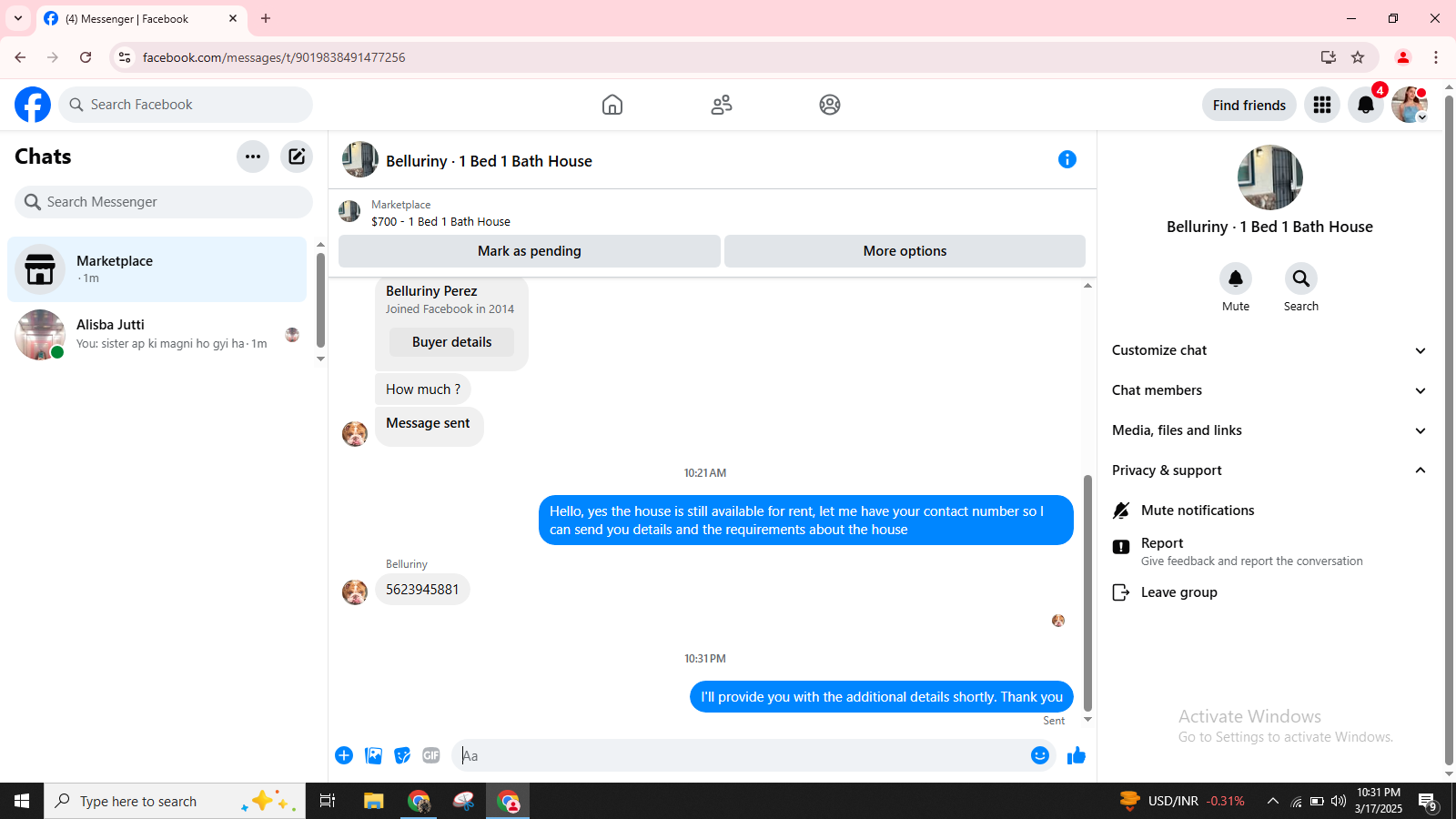Screen dimensions: 1456x819
Task: Open Task View on the taskbar
Action: (328, 801)
